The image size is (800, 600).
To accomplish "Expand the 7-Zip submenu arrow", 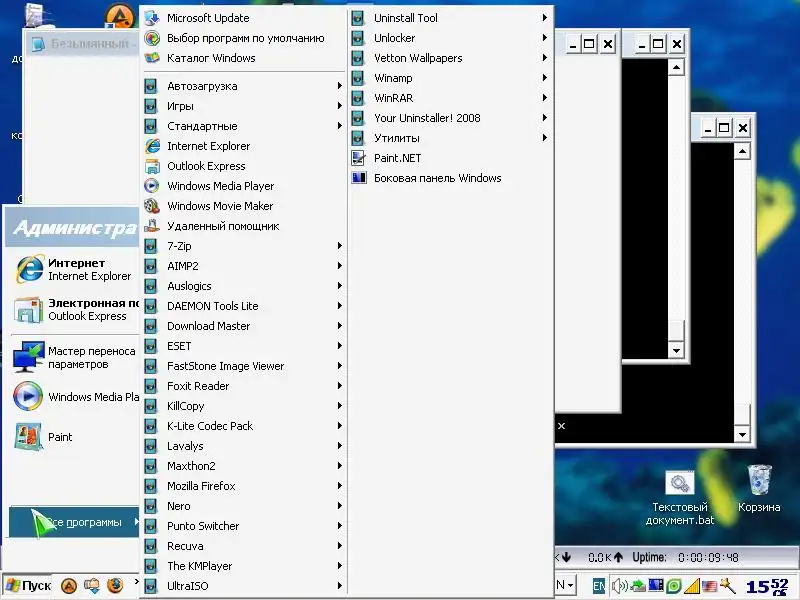I will point(340,246).
